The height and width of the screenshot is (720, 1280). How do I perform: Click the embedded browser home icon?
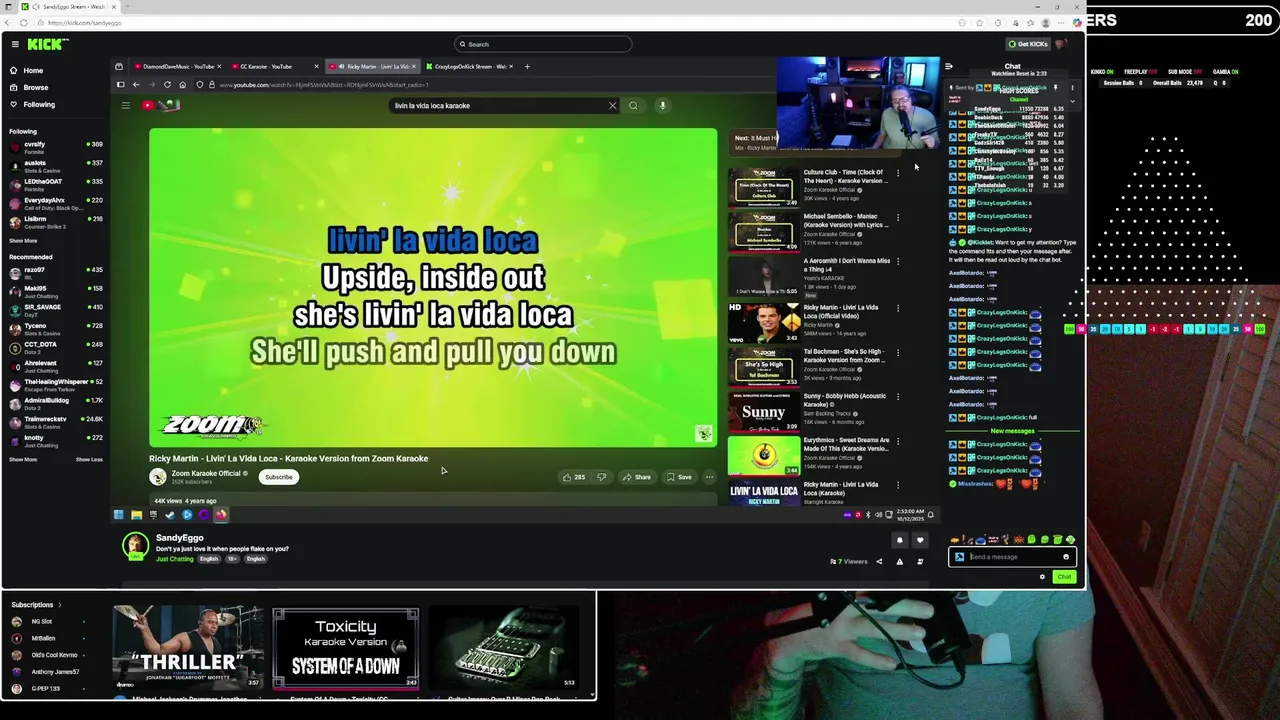coord(182,85)
